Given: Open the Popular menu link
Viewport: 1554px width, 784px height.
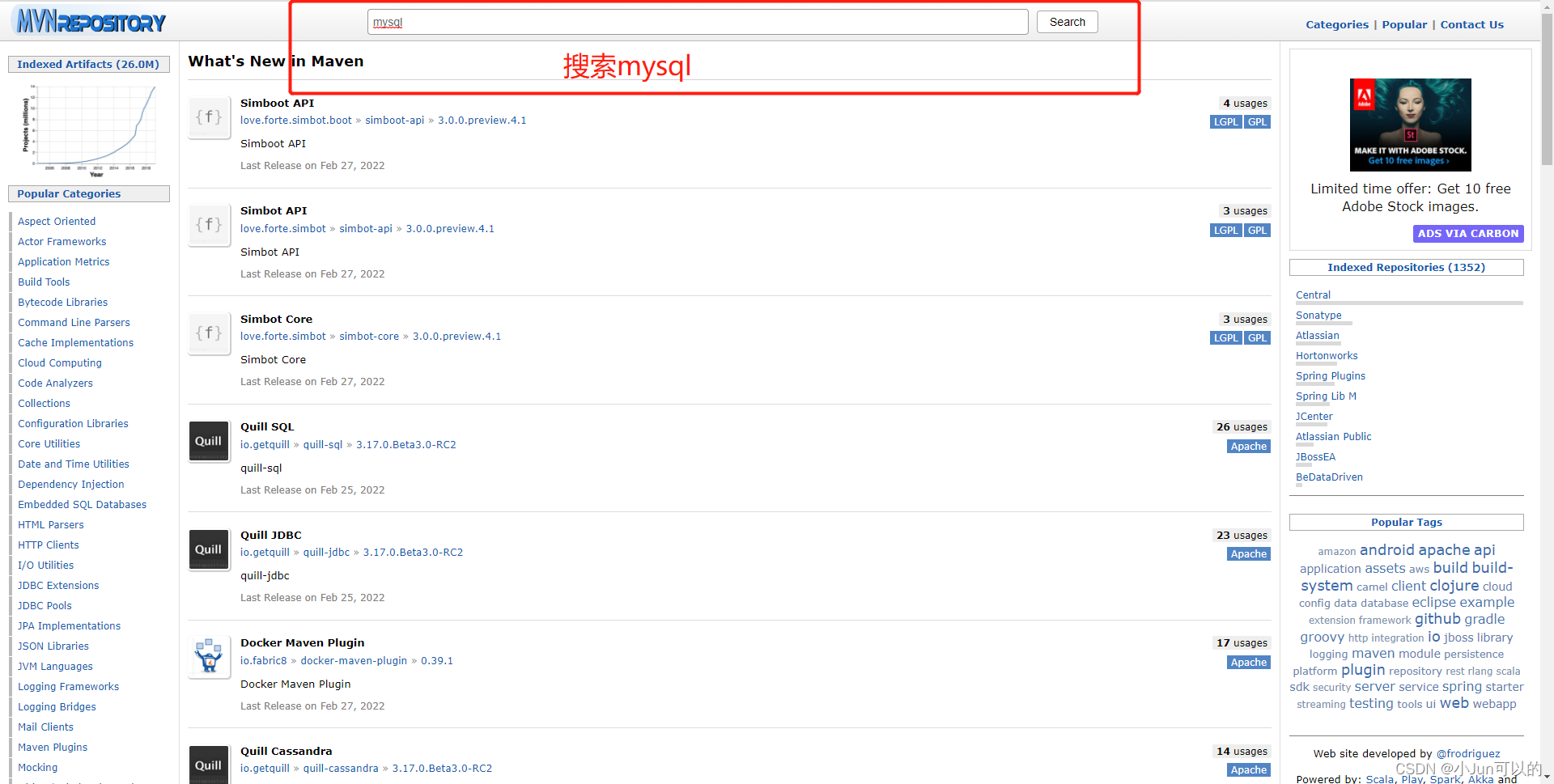Looking at the screenshot, I should [x=1404, y=24].
